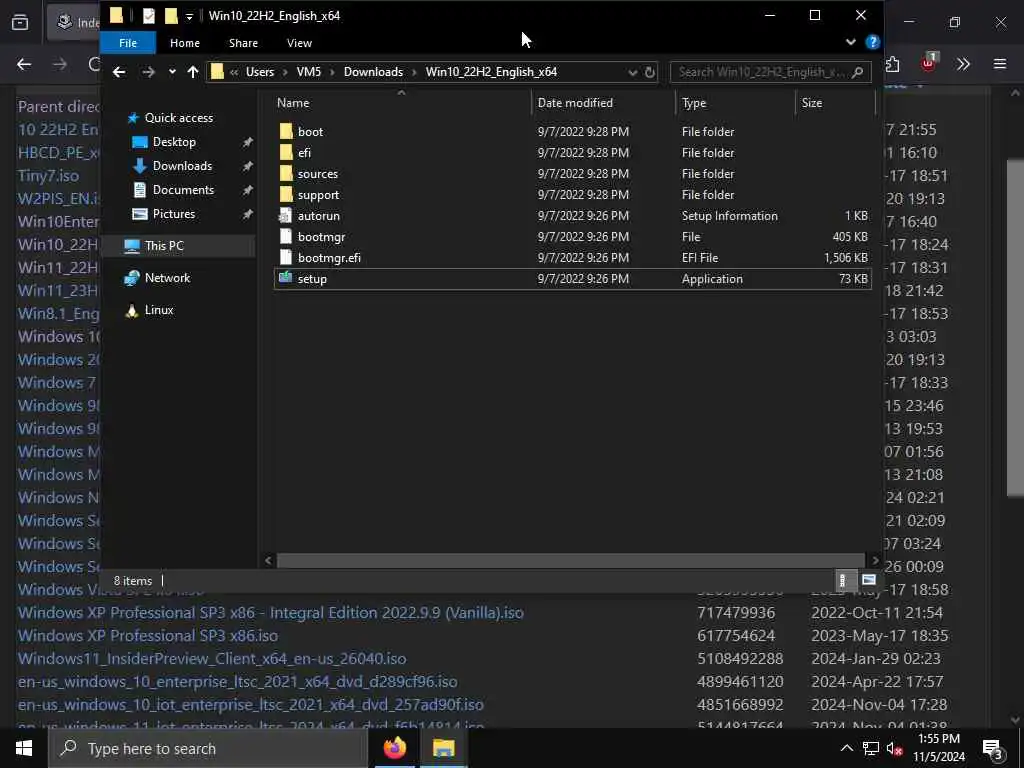Click the Back arrow in File Explorer
This screenshot has width=1024, height=768.
tap(119, 72)
